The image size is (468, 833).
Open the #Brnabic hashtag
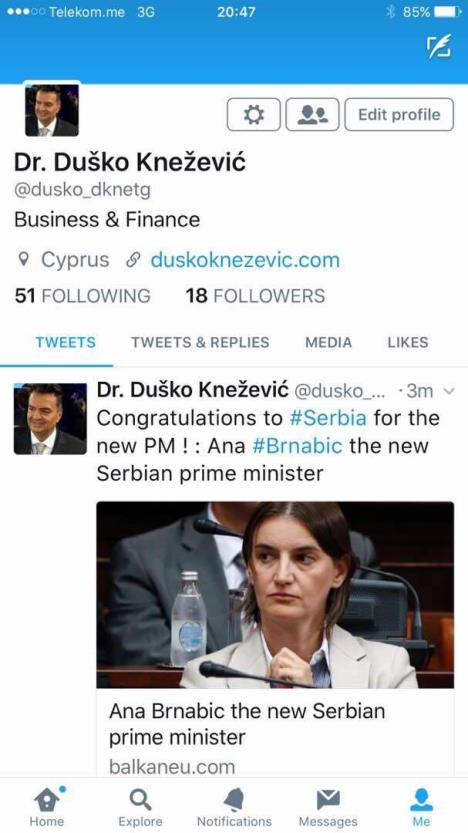[x=297, y=446]
